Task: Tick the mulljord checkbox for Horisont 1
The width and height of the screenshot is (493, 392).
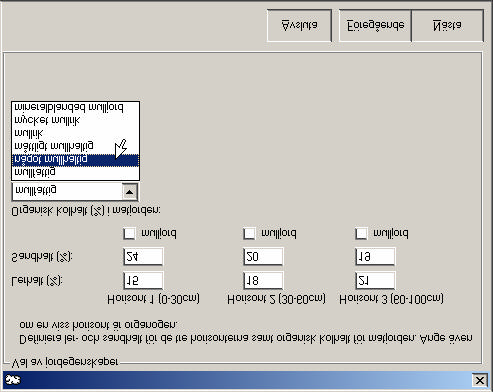Action: coord(129,233)
